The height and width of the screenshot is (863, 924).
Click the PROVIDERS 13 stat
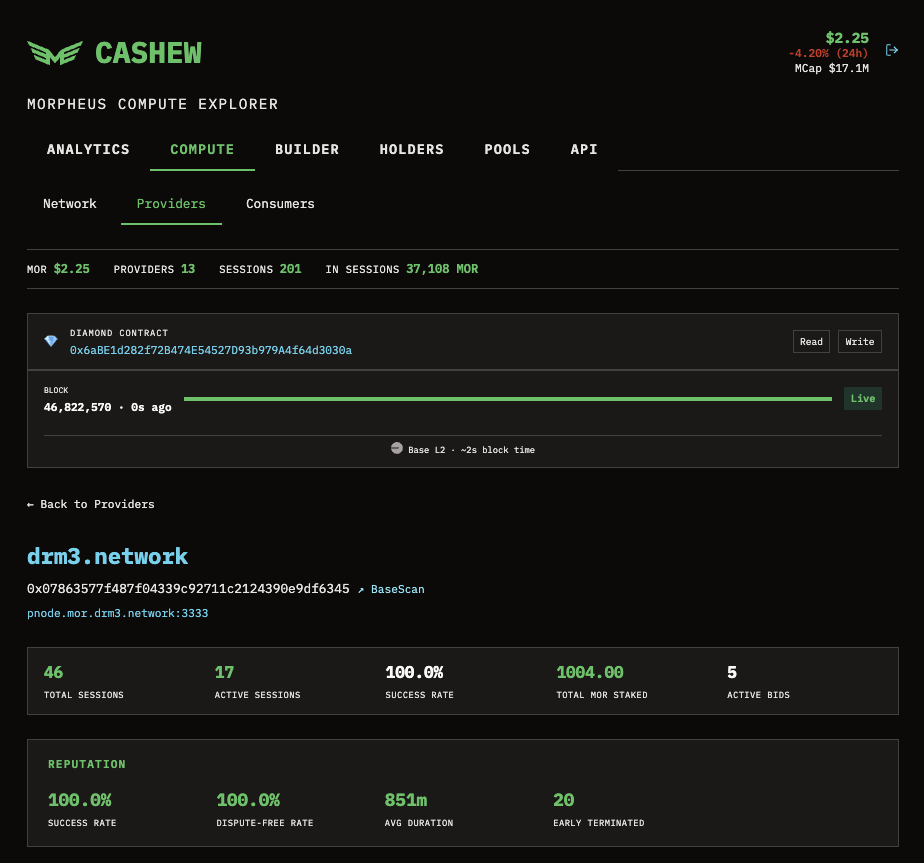pos(154,269)
